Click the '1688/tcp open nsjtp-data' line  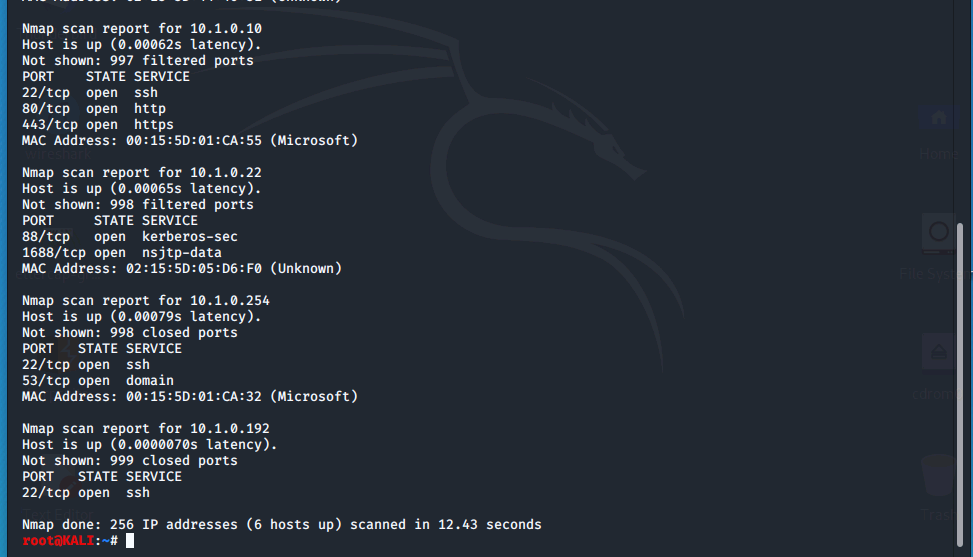pyautogui.click(x=122, y=253)
